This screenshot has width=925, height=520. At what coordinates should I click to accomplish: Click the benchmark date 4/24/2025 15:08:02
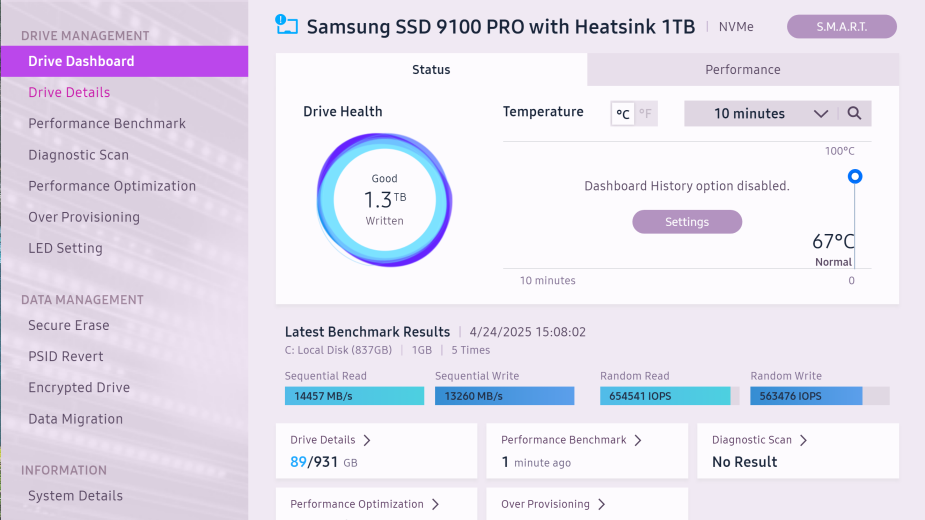click(527, 332)
